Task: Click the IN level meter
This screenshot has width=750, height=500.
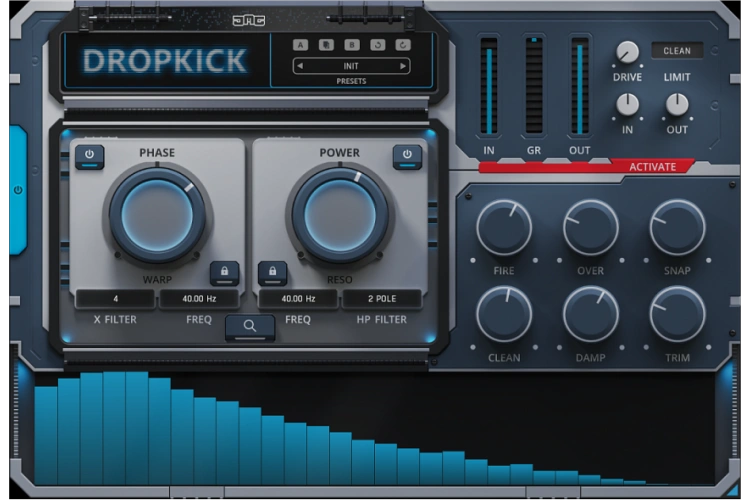Action: click(x=489, y=86)
